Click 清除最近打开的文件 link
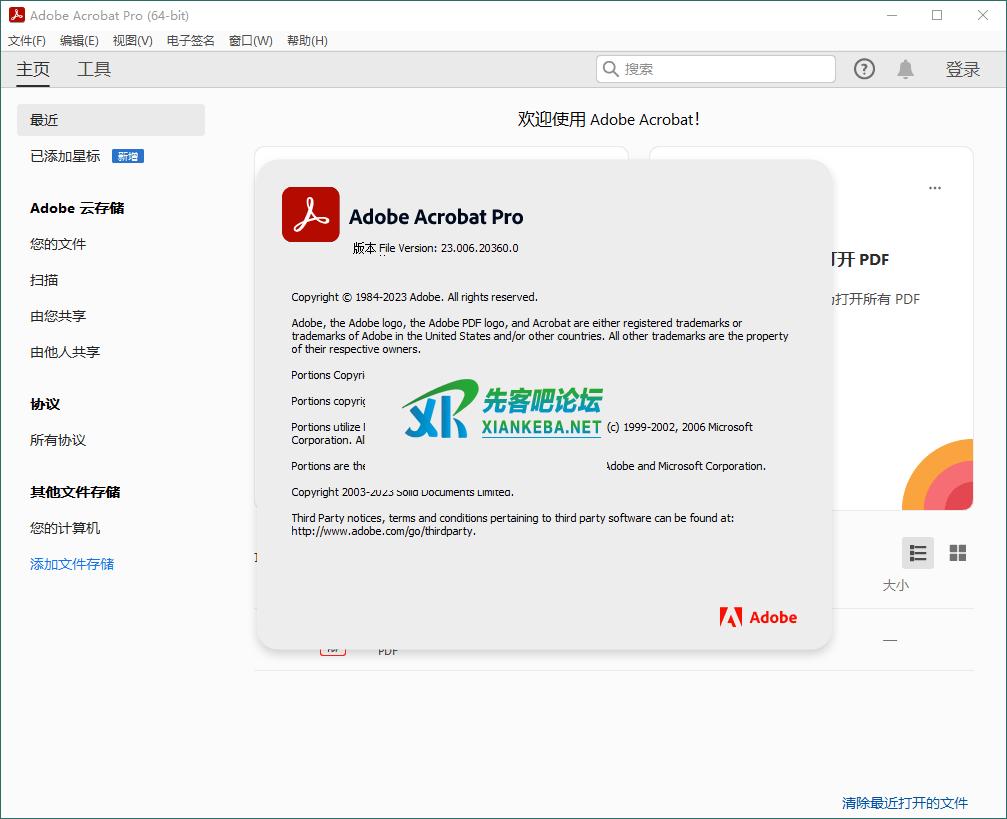This screenshot has width=1007, height=819. click(904, 802)
